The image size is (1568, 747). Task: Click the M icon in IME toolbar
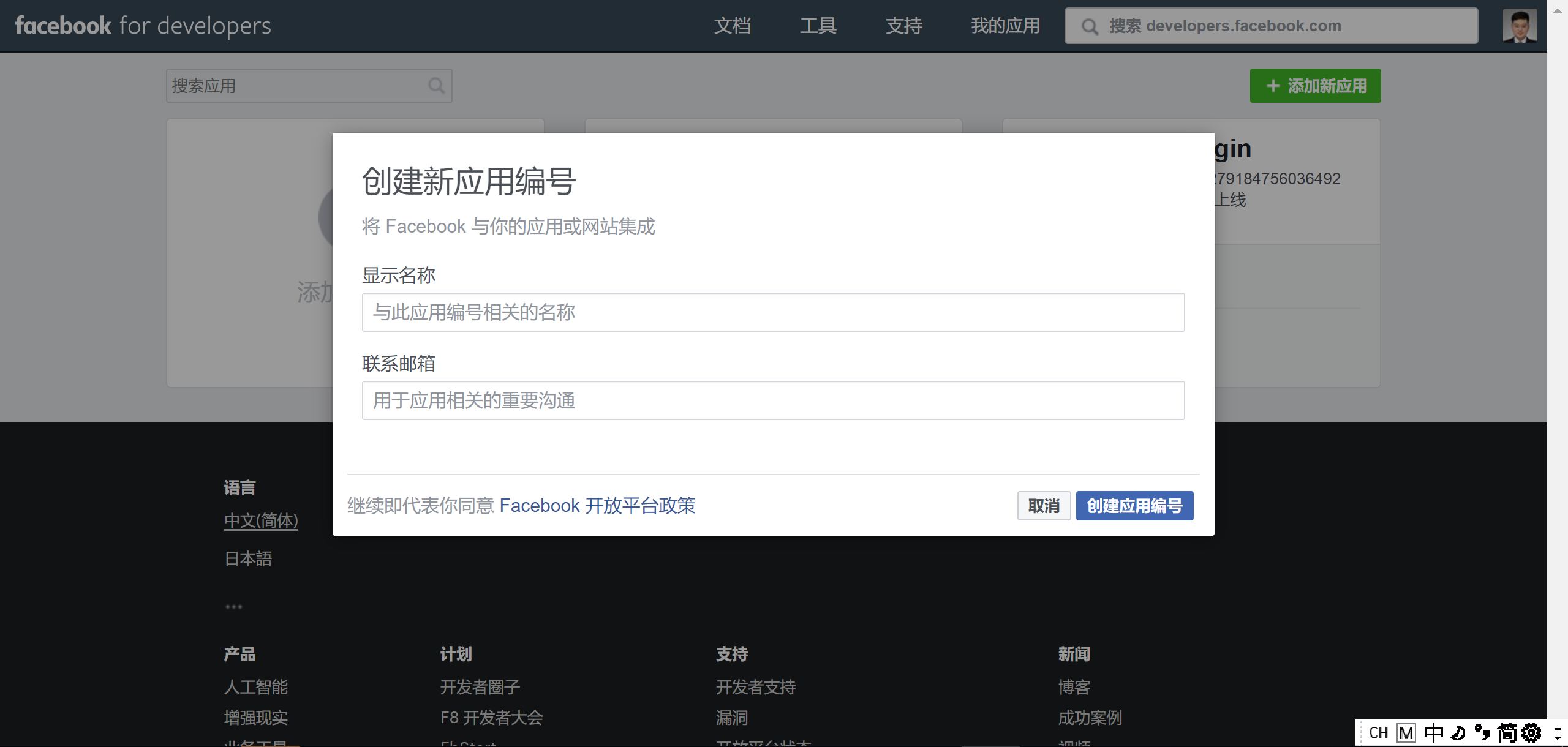click(x=1406, y=733)
